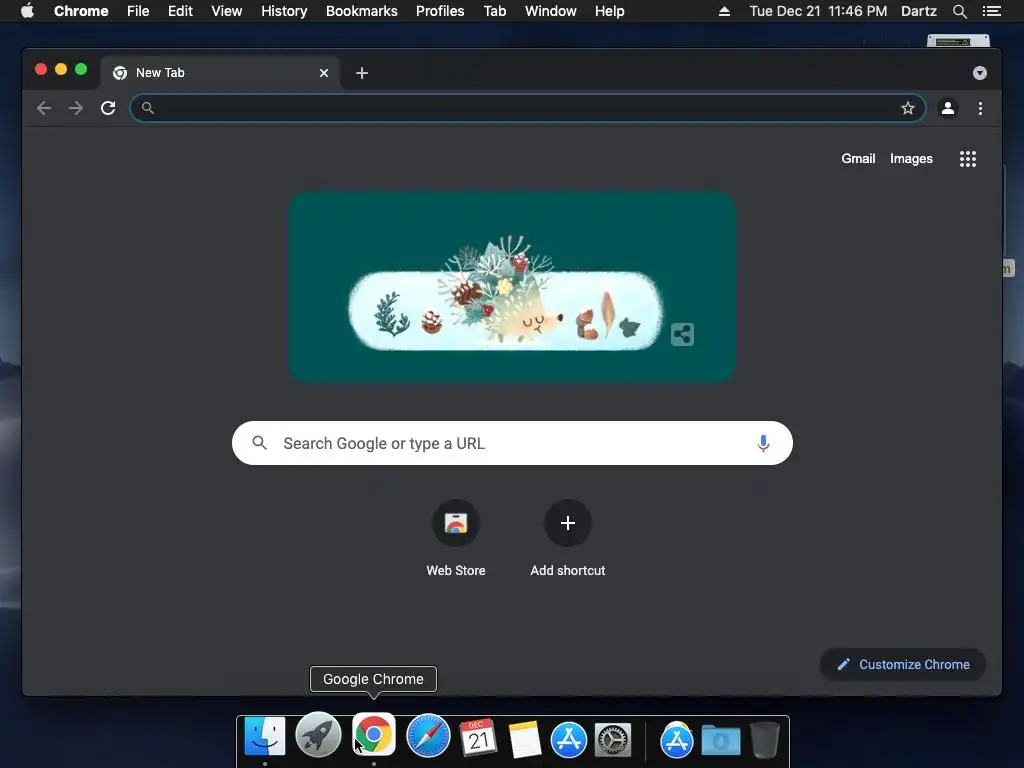This screenshot has height=768, width=1024.
Task: Open Notes from the Dock
Action: 524,739
